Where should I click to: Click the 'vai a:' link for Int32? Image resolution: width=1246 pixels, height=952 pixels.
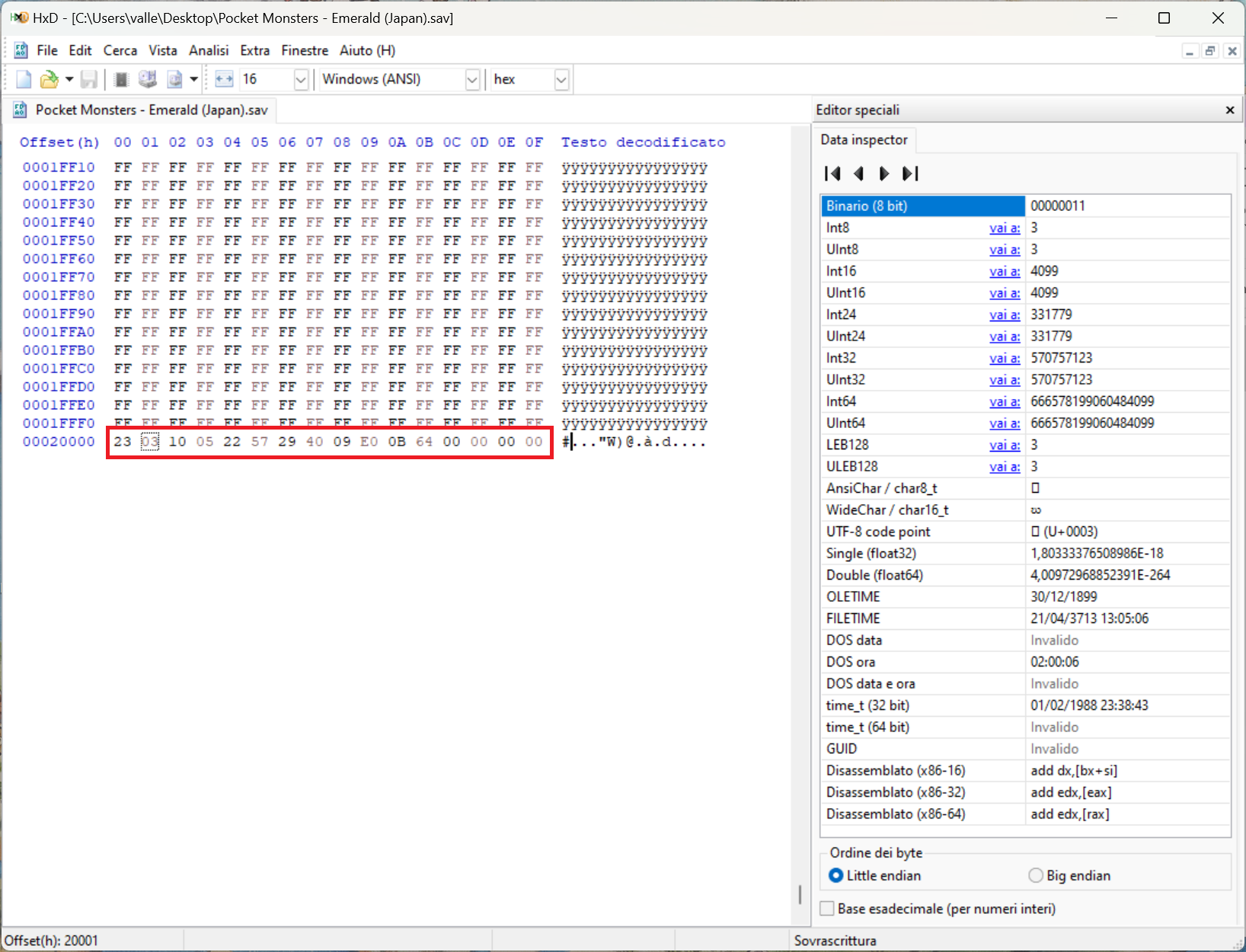click(1005, 358)
